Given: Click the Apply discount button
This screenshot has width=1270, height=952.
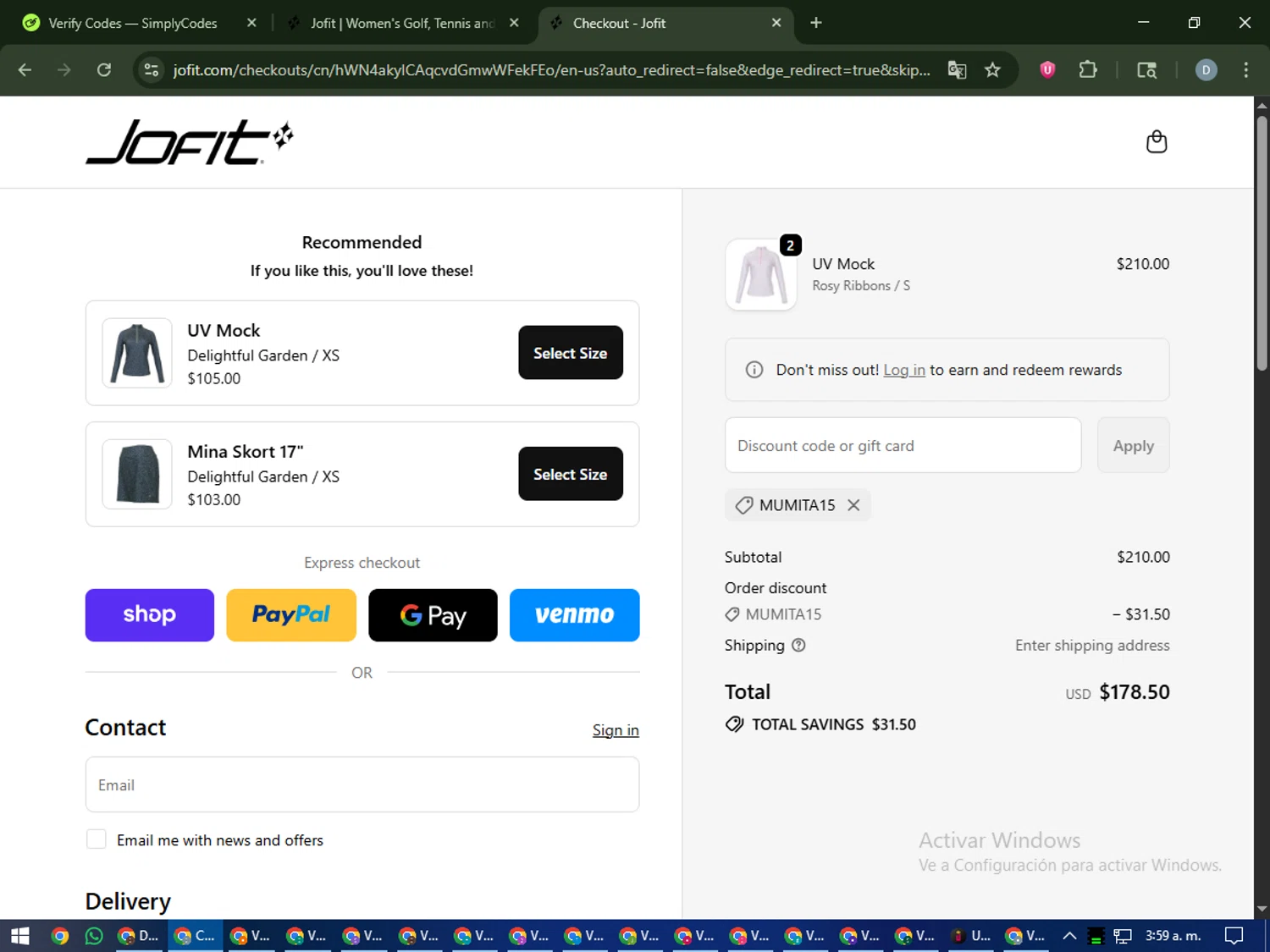Looking at the screenshot, I should pyautogui.click(x=1134, y=445).
